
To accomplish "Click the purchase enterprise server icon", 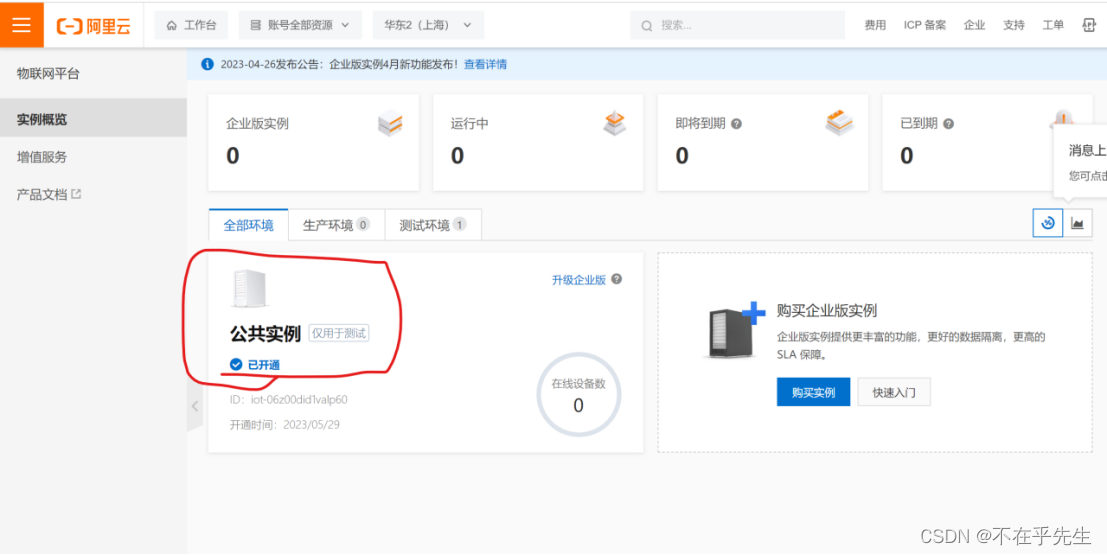I will pos(734,330).
